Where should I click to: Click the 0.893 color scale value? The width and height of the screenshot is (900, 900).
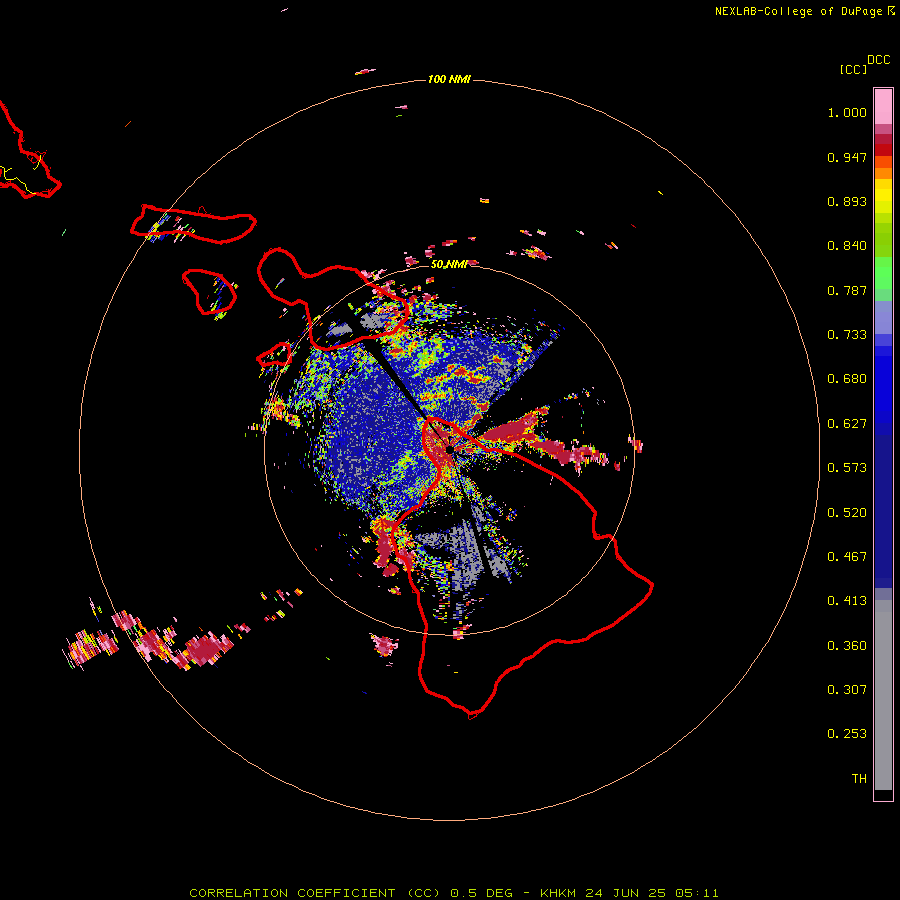[x=847, y=201]
